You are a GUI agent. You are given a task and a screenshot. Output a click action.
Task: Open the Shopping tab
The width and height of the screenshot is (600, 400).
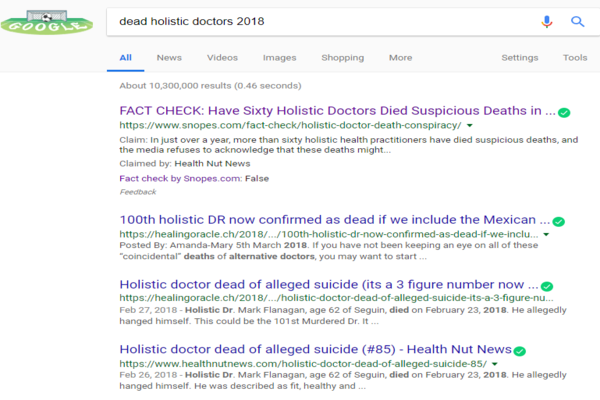[342, 58]
